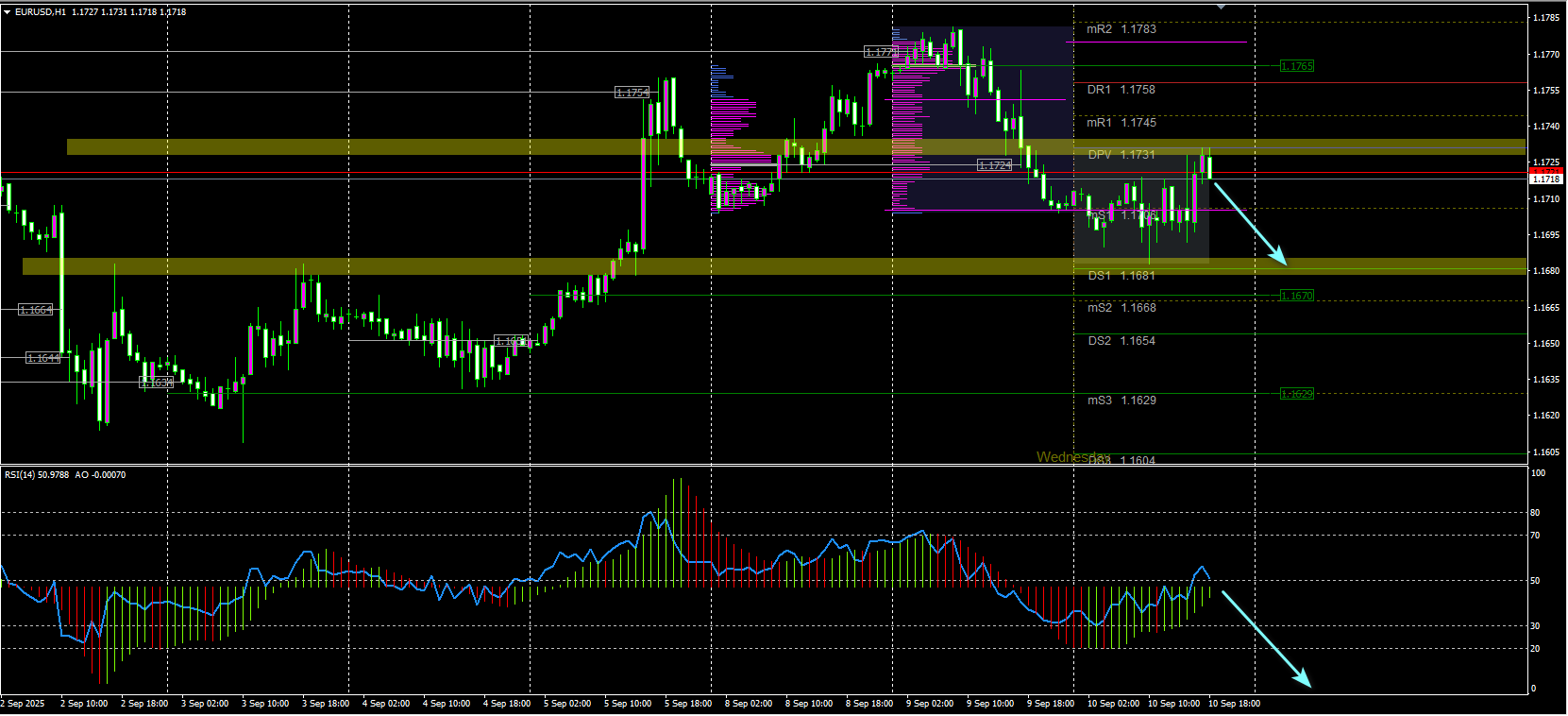Click the 5 Sep 10:00 time axis label

[628, 704]
